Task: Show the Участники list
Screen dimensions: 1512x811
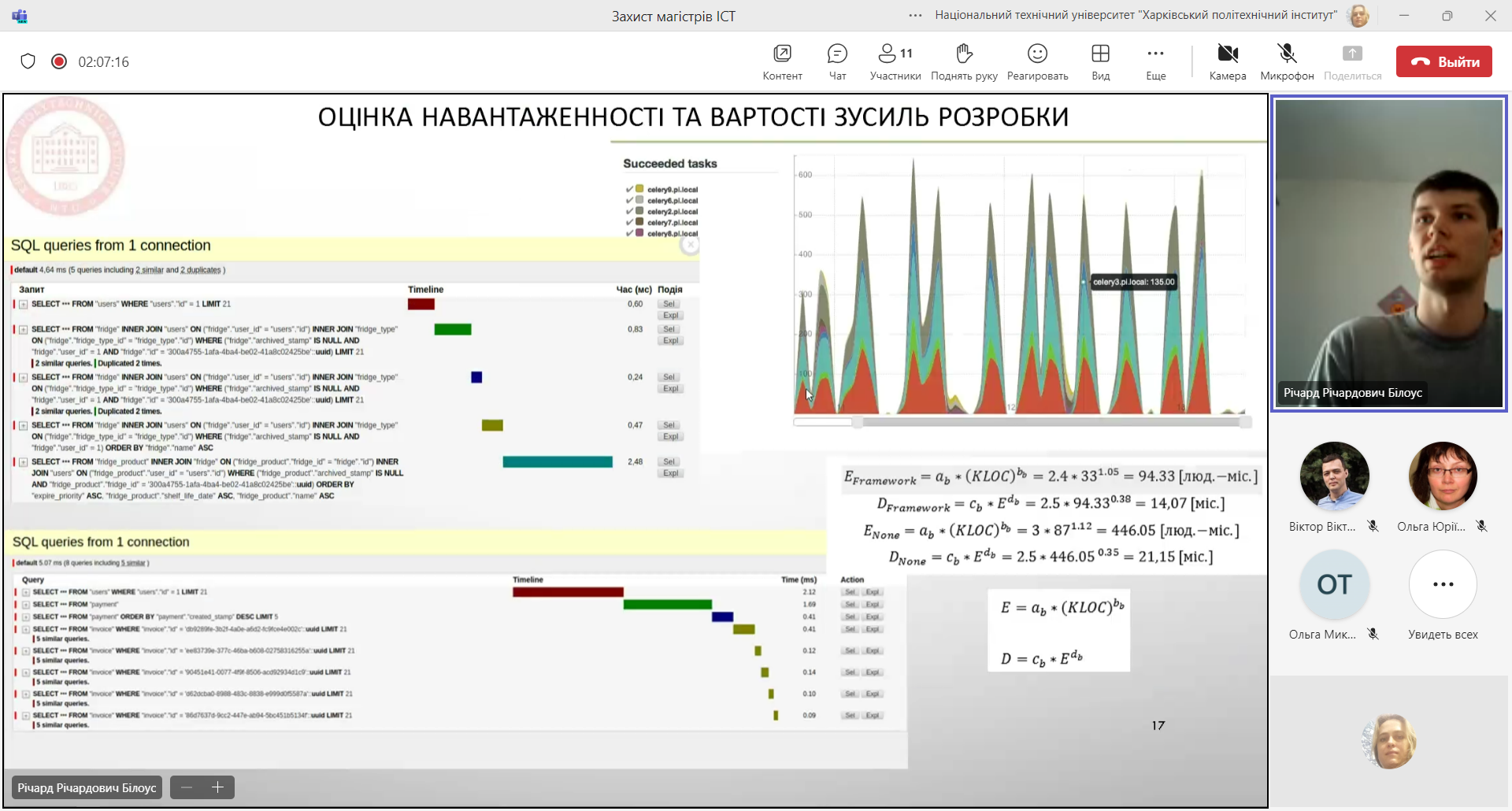Action: 895,61
